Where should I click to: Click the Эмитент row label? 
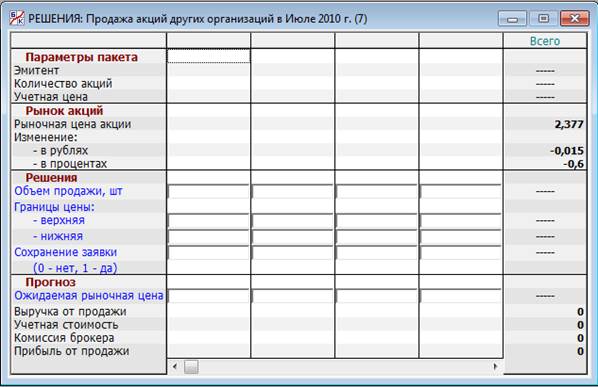37,71
